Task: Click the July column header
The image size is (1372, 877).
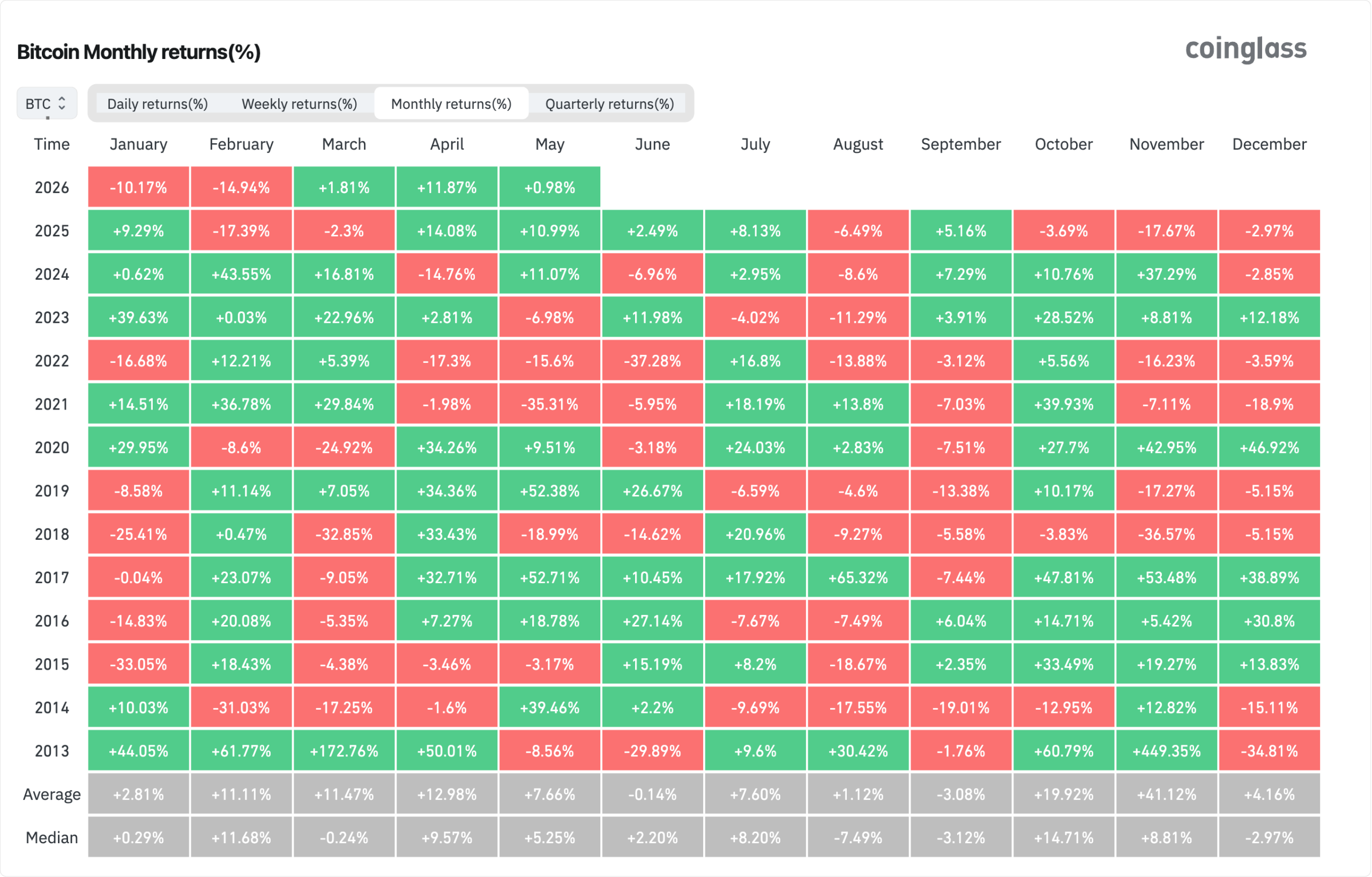Action: 756,144
